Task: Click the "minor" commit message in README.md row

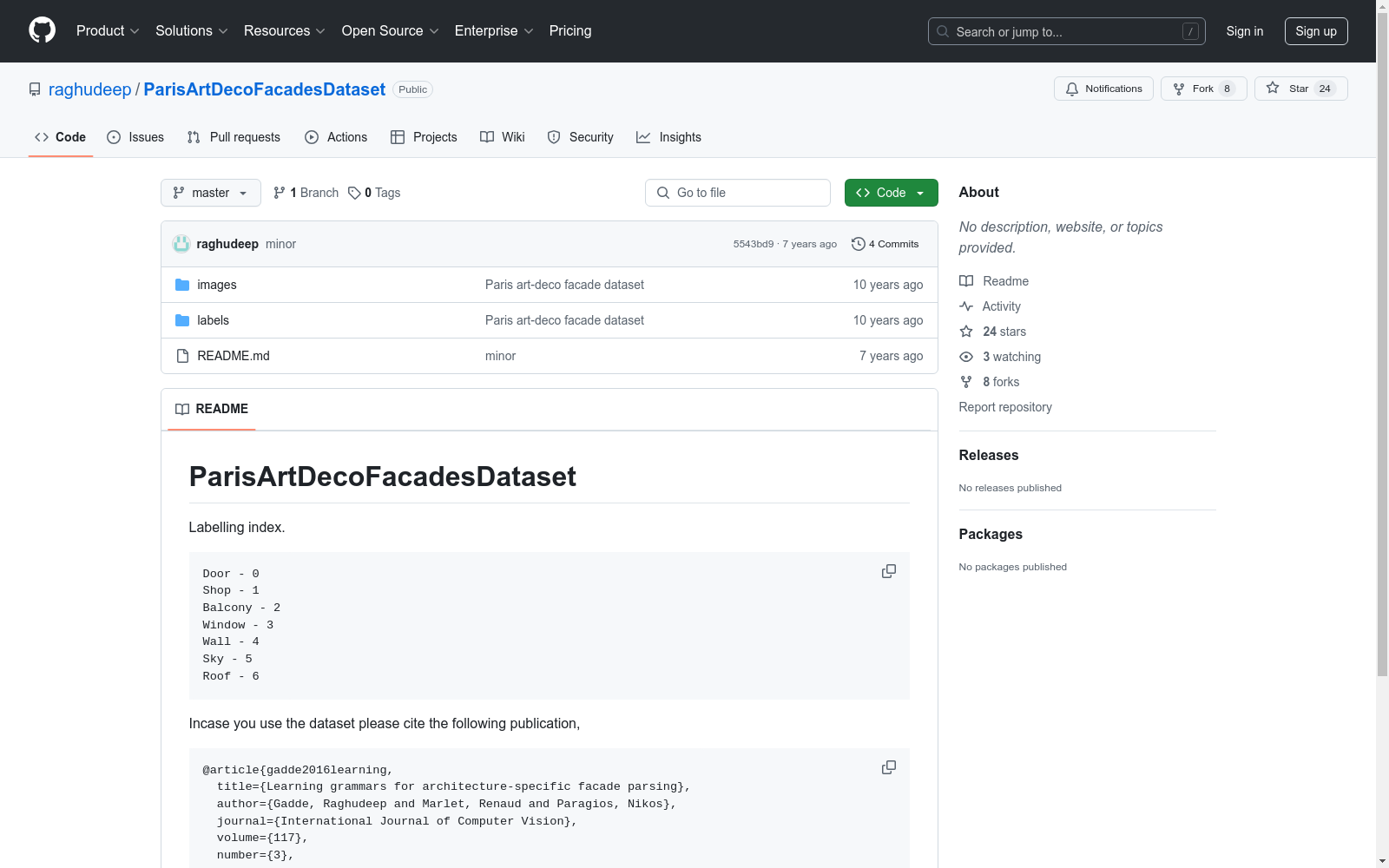Action: (501, 356)
